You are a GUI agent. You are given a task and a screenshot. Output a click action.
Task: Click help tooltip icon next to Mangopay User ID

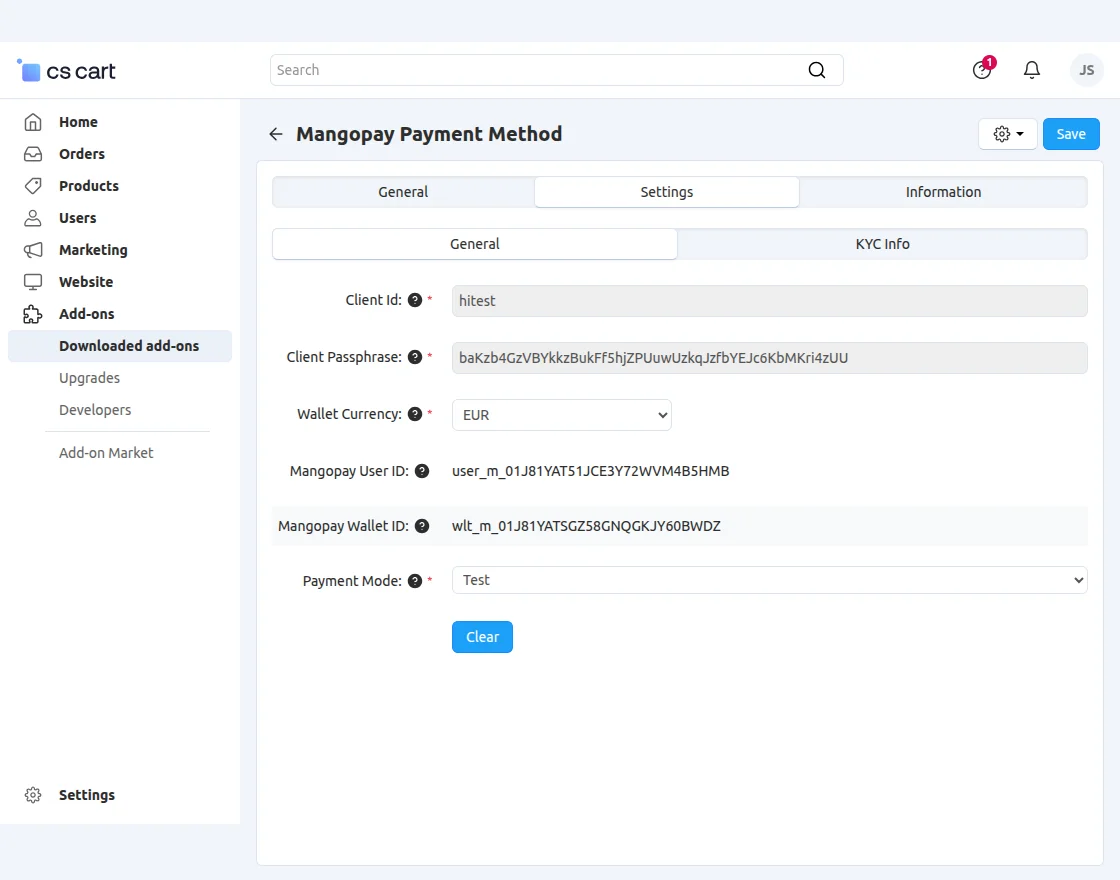(422, 471)
